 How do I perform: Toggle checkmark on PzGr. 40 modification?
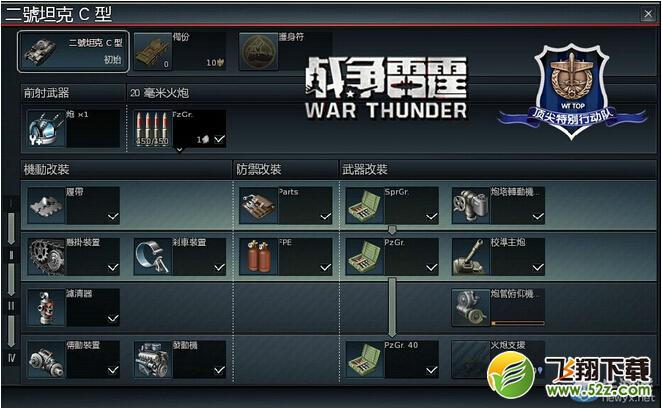[431, 370]
